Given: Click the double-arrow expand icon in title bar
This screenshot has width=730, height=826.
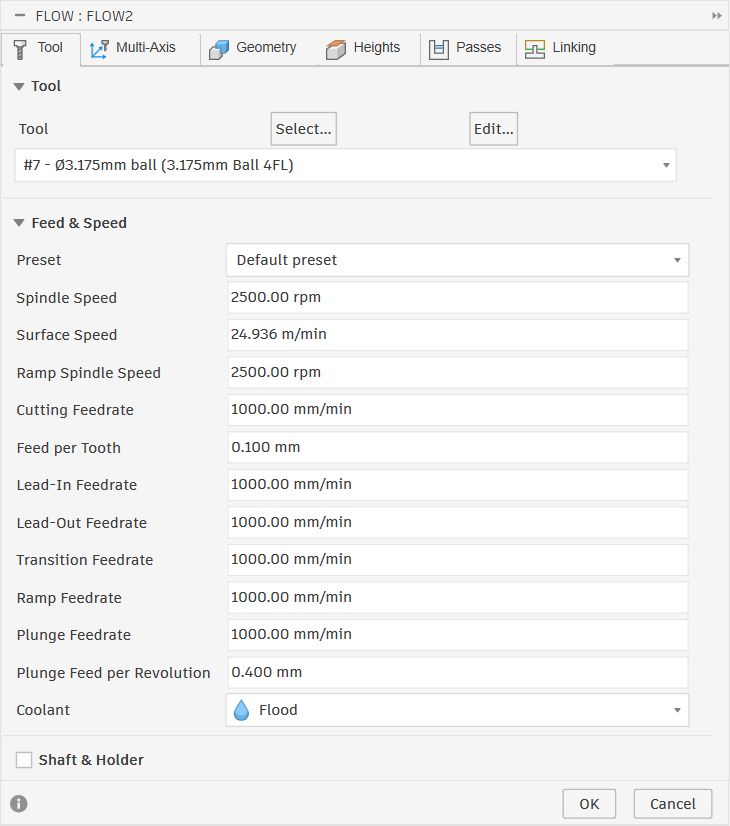Looking at the screenshot, I should (717, 16).
